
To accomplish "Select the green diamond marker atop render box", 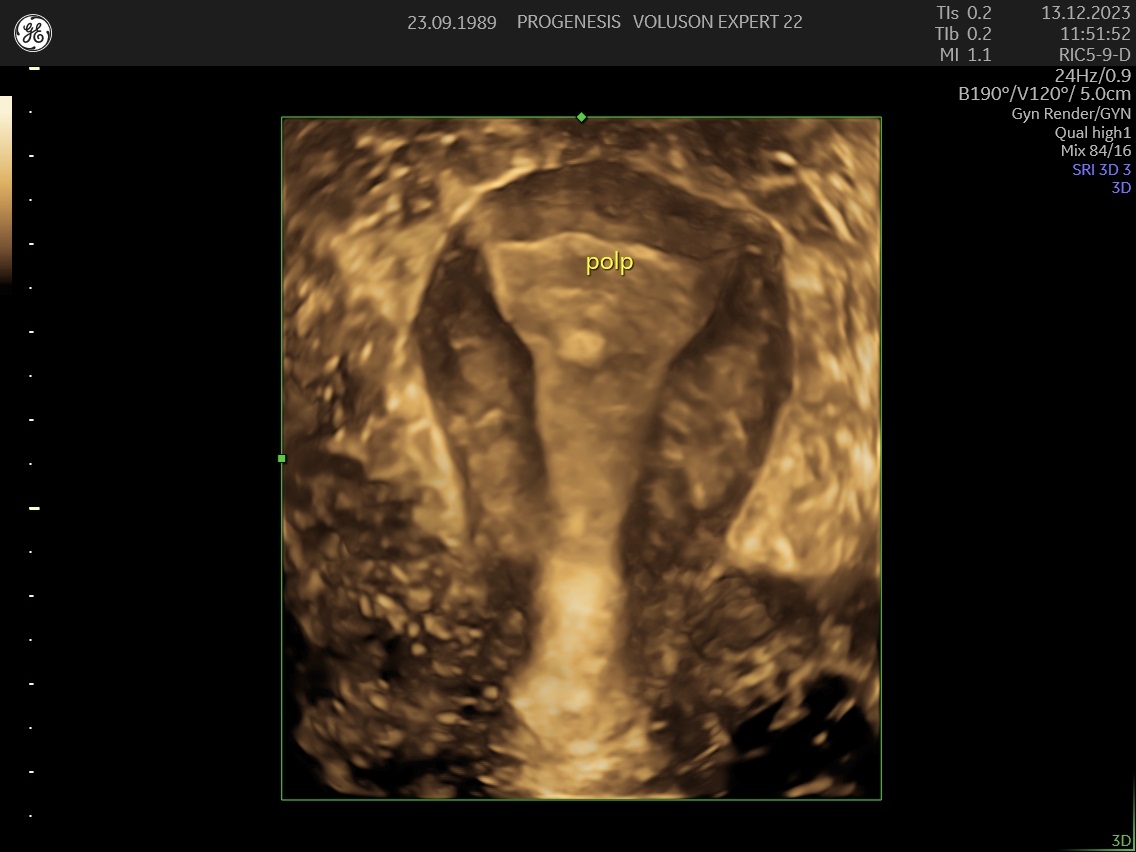I will (x=581, y=117).
